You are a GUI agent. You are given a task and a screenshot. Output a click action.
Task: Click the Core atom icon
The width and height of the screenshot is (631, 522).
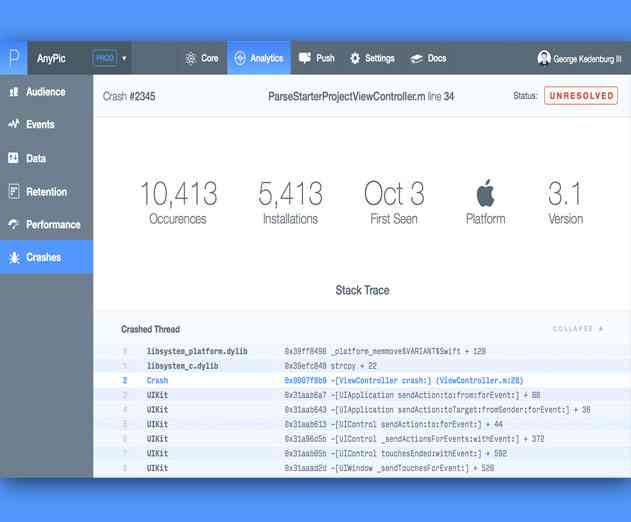[x=190, y=58]
